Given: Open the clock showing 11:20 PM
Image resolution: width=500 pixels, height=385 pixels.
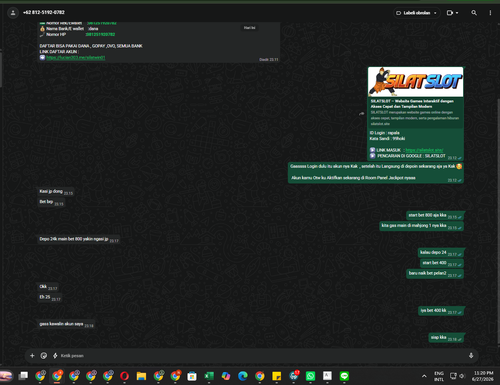Looking at the screenshot, I should point(484,376).
